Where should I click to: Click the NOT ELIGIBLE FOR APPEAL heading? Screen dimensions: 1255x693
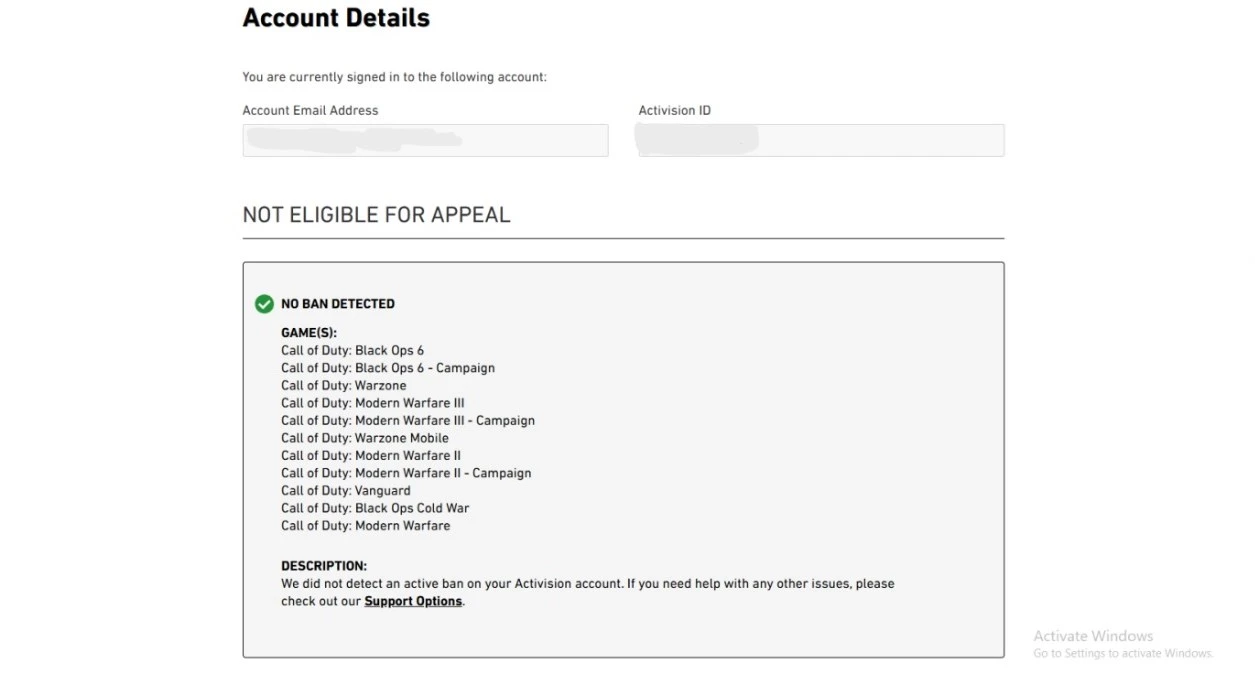pos(376,215)
